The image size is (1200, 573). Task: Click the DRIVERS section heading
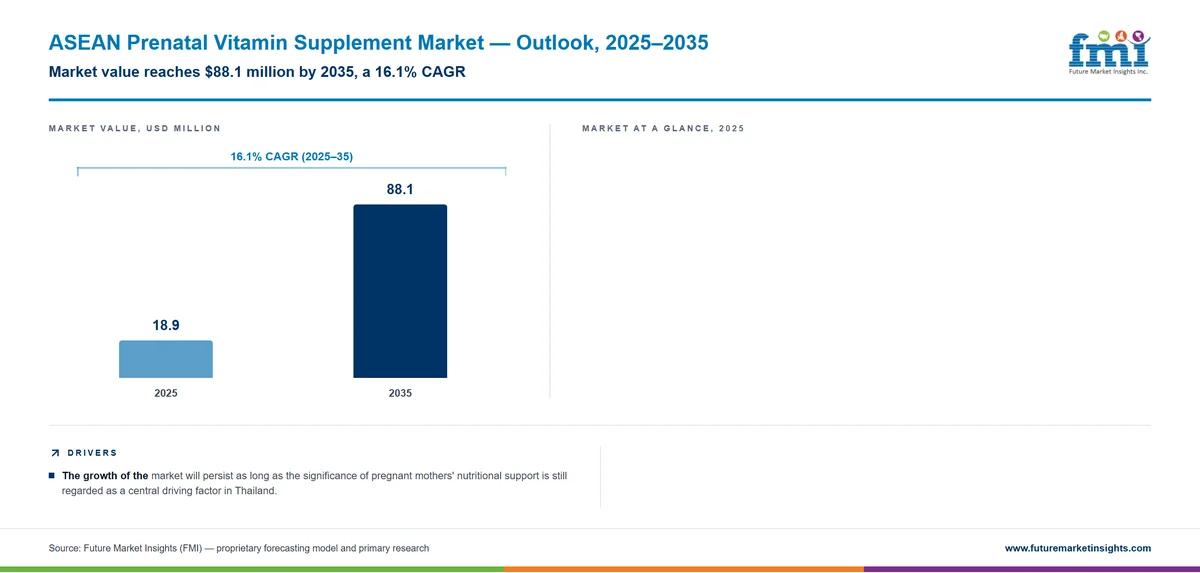click(x=92, y=453)
